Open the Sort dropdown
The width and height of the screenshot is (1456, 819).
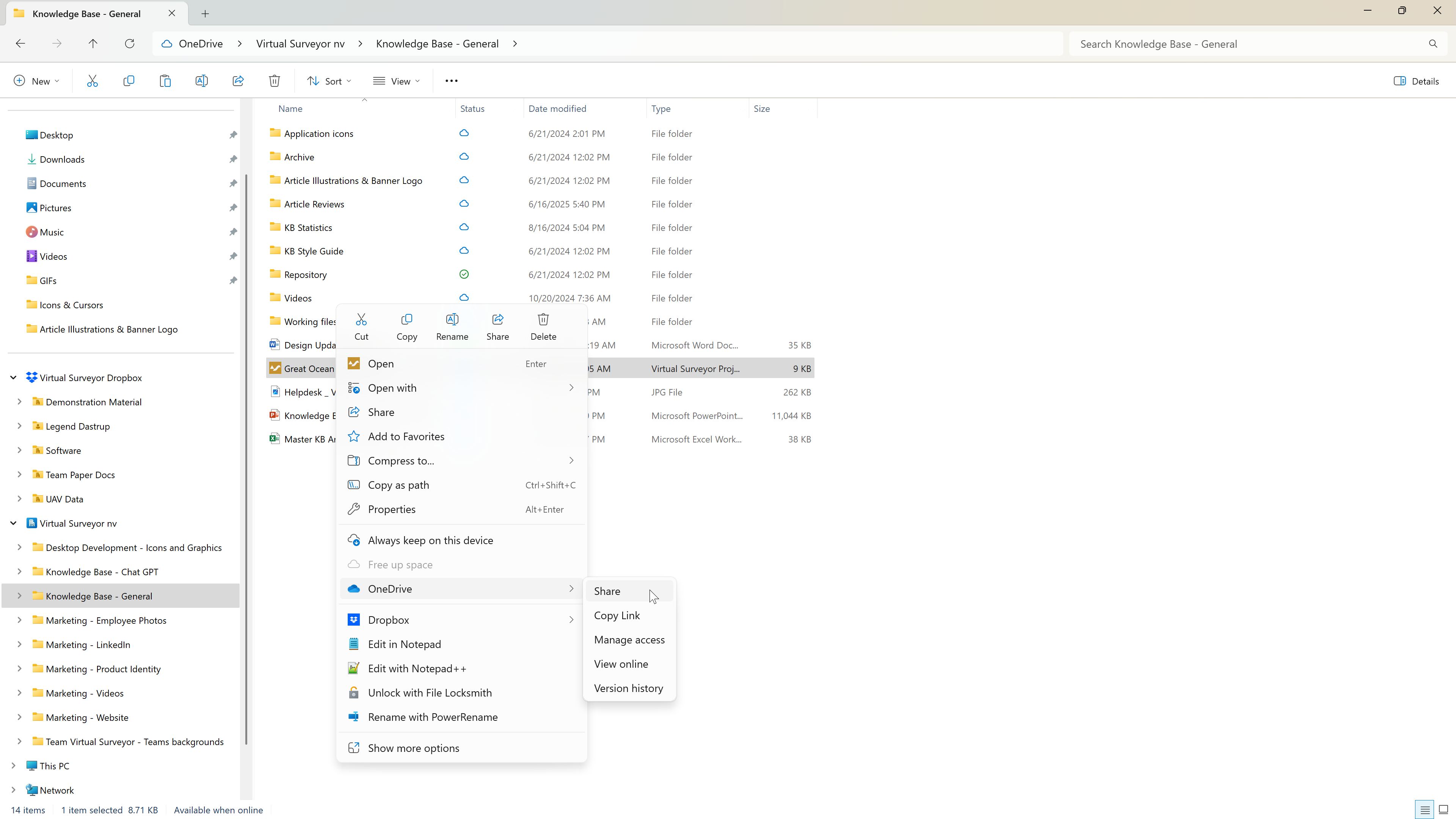329,81
